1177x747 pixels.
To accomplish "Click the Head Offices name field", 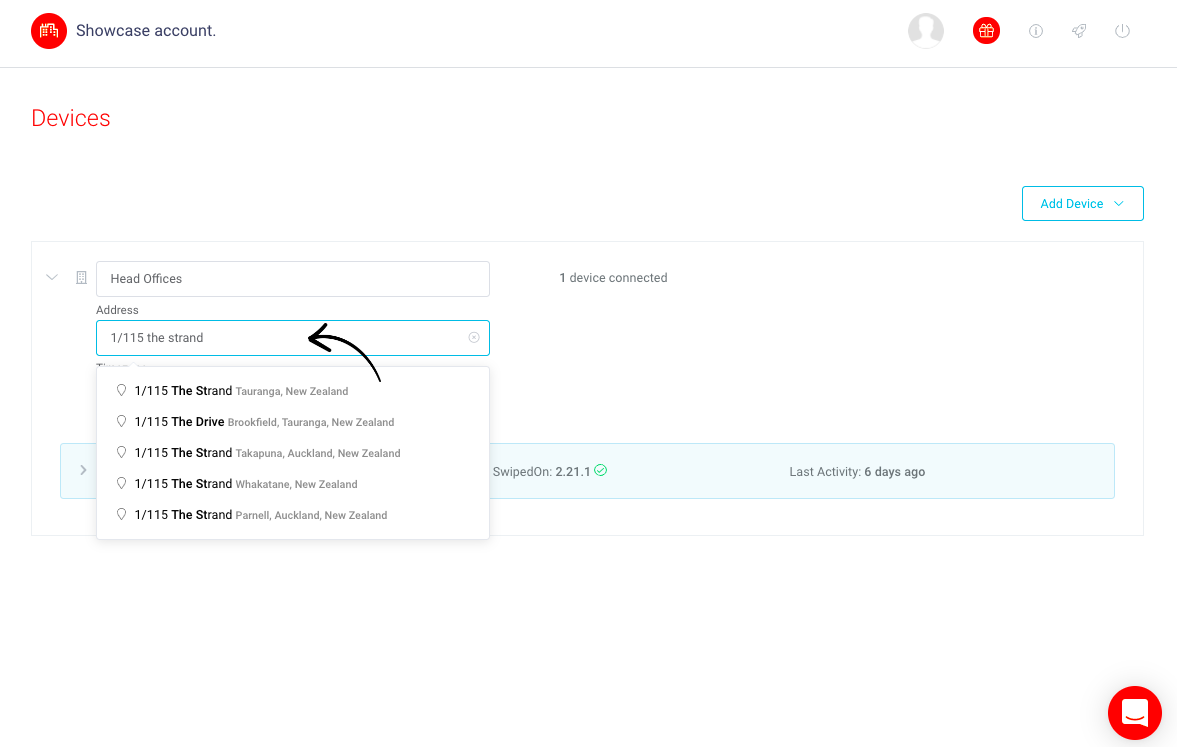I will click(293, 279).
